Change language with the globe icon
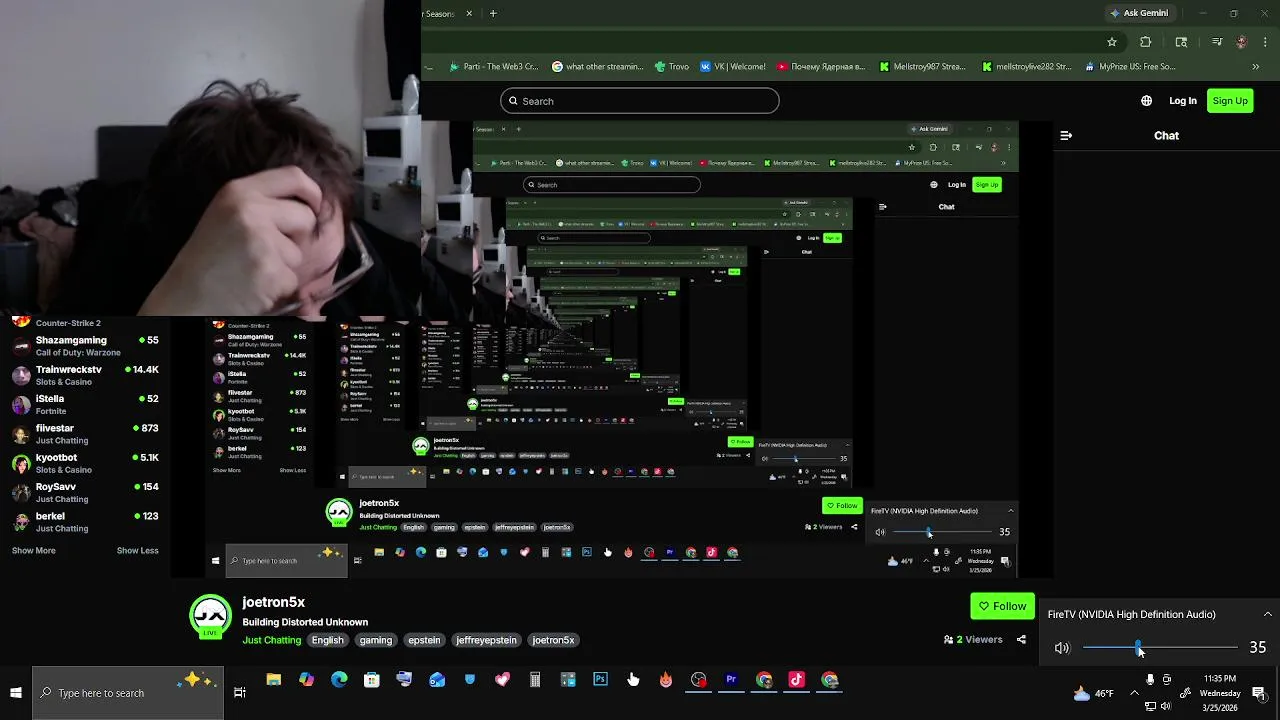This screenshot has width=1280, height=720. pyautogui.click(x=1146, y=101)
